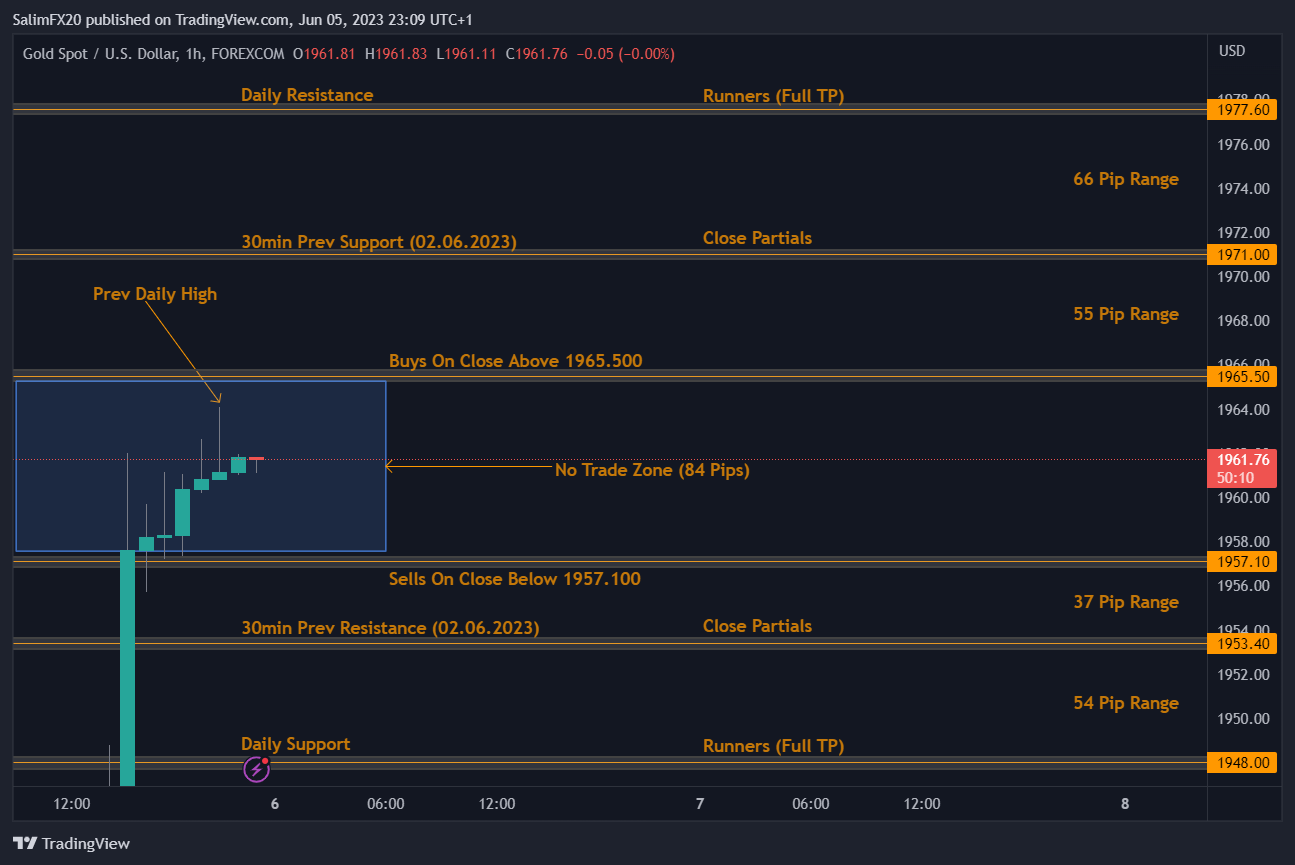Select the Sells On Close Below 1957.100 label
1295x865 pixels.
pos(515,578)
